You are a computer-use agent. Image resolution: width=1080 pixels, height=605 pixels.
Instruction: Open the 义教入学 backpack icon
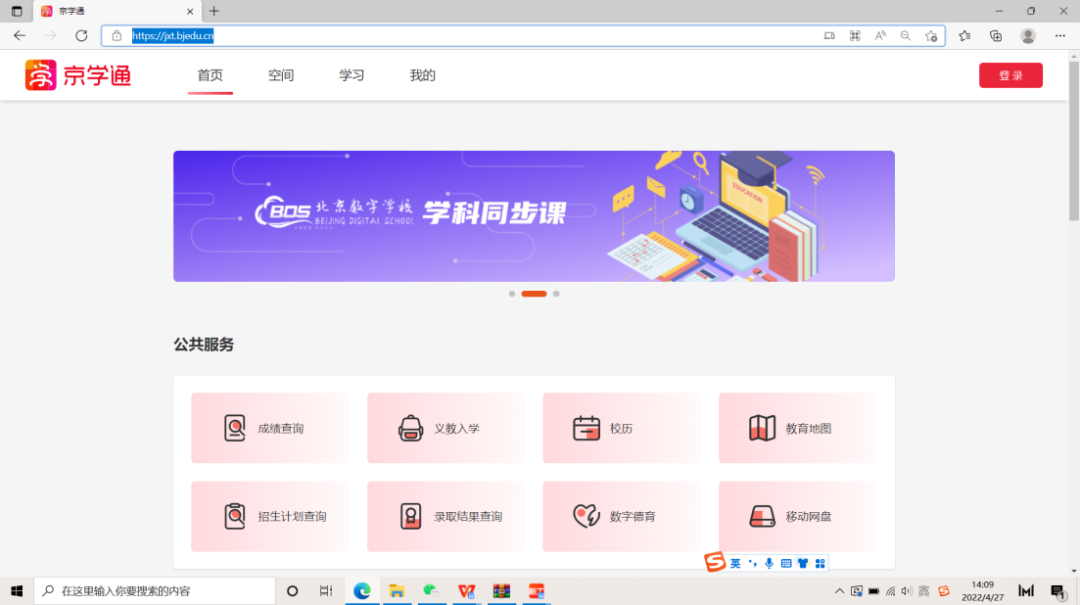point(410,428)
